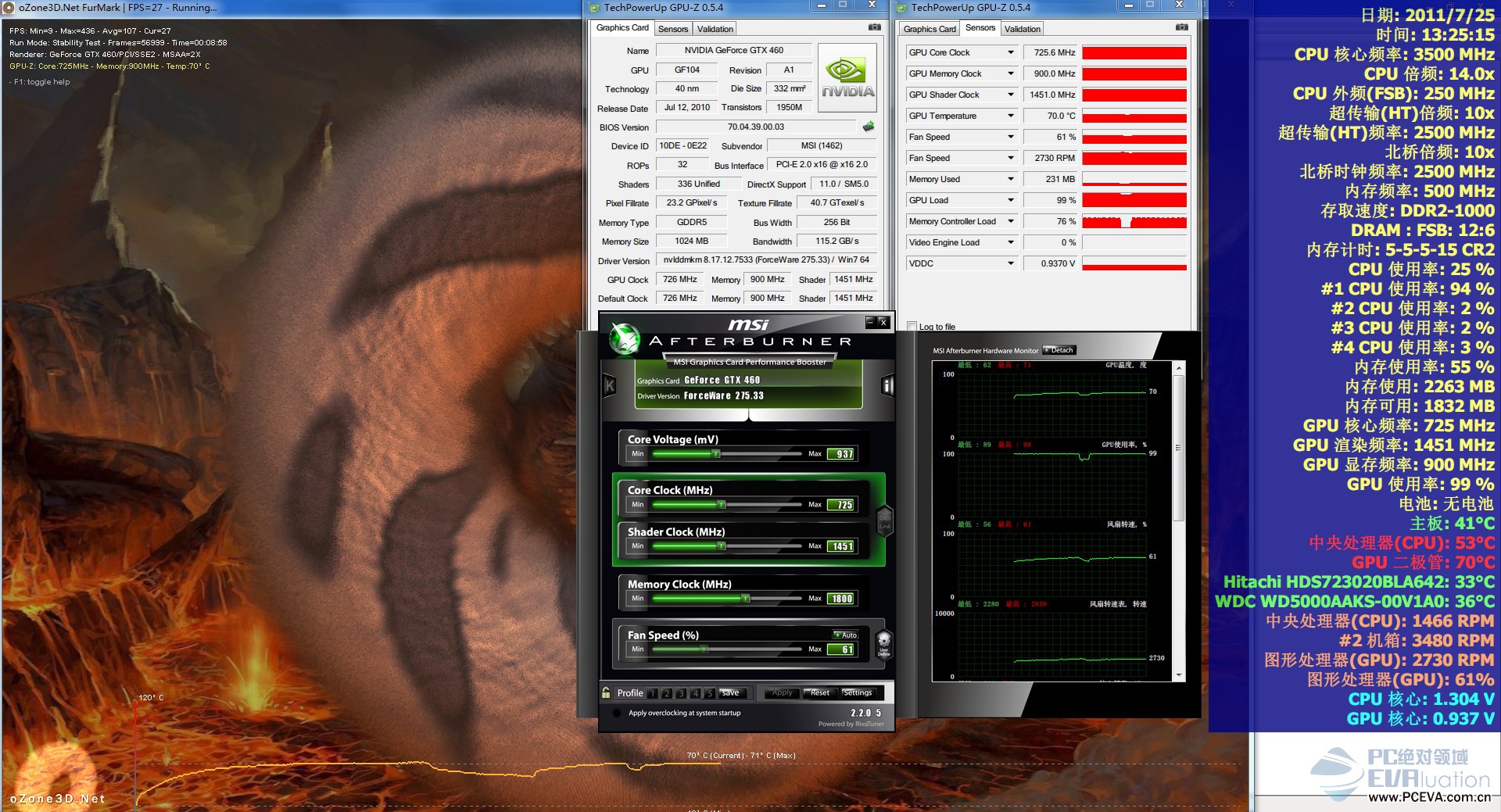Open the GPU Shader Clock sensor dropdown
The image size is (1501, 812).
click(1011, 95)
